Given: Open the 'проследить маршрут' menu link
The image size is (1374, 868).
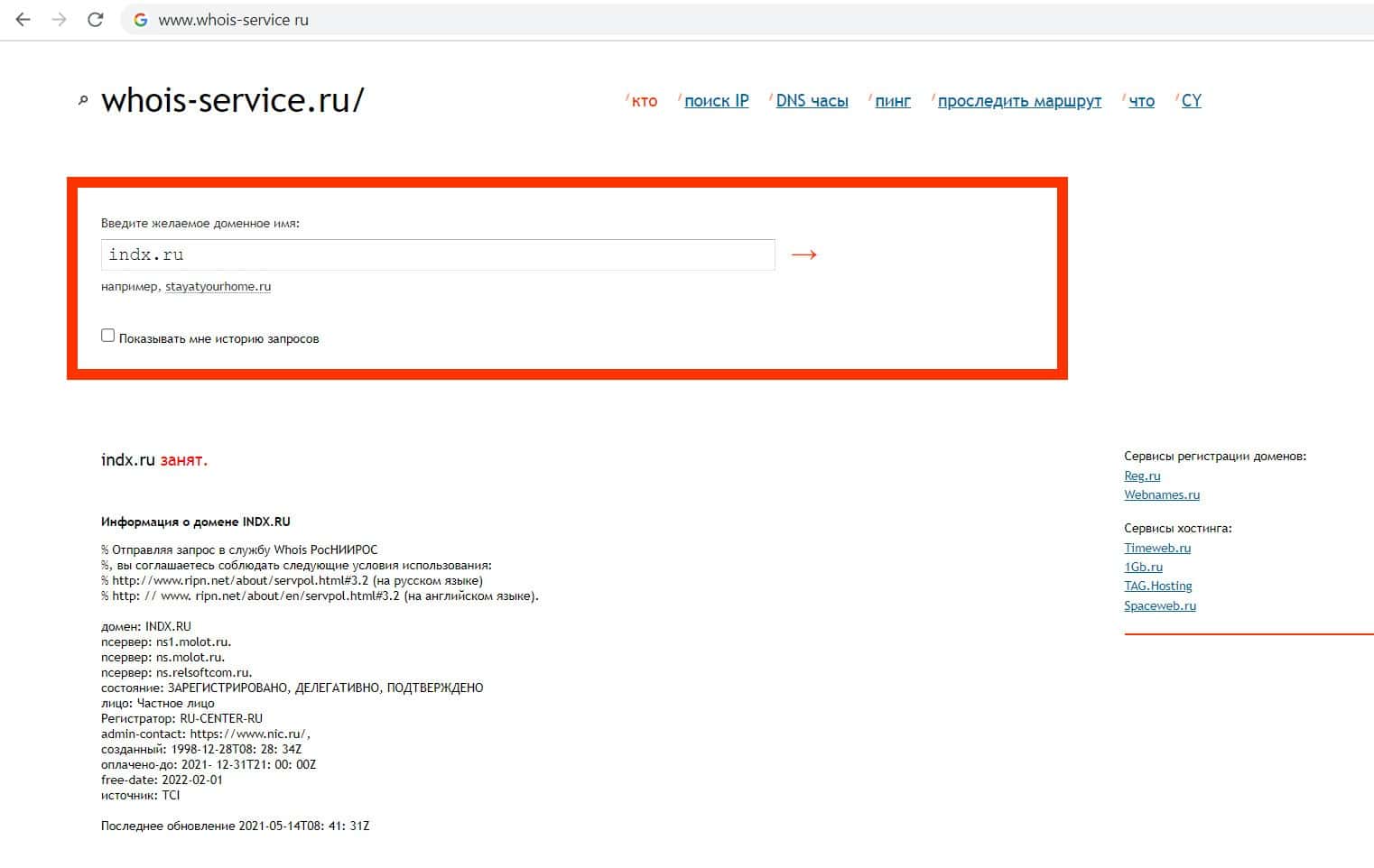Looking at the screenshot, I should tap(1019, 101).
